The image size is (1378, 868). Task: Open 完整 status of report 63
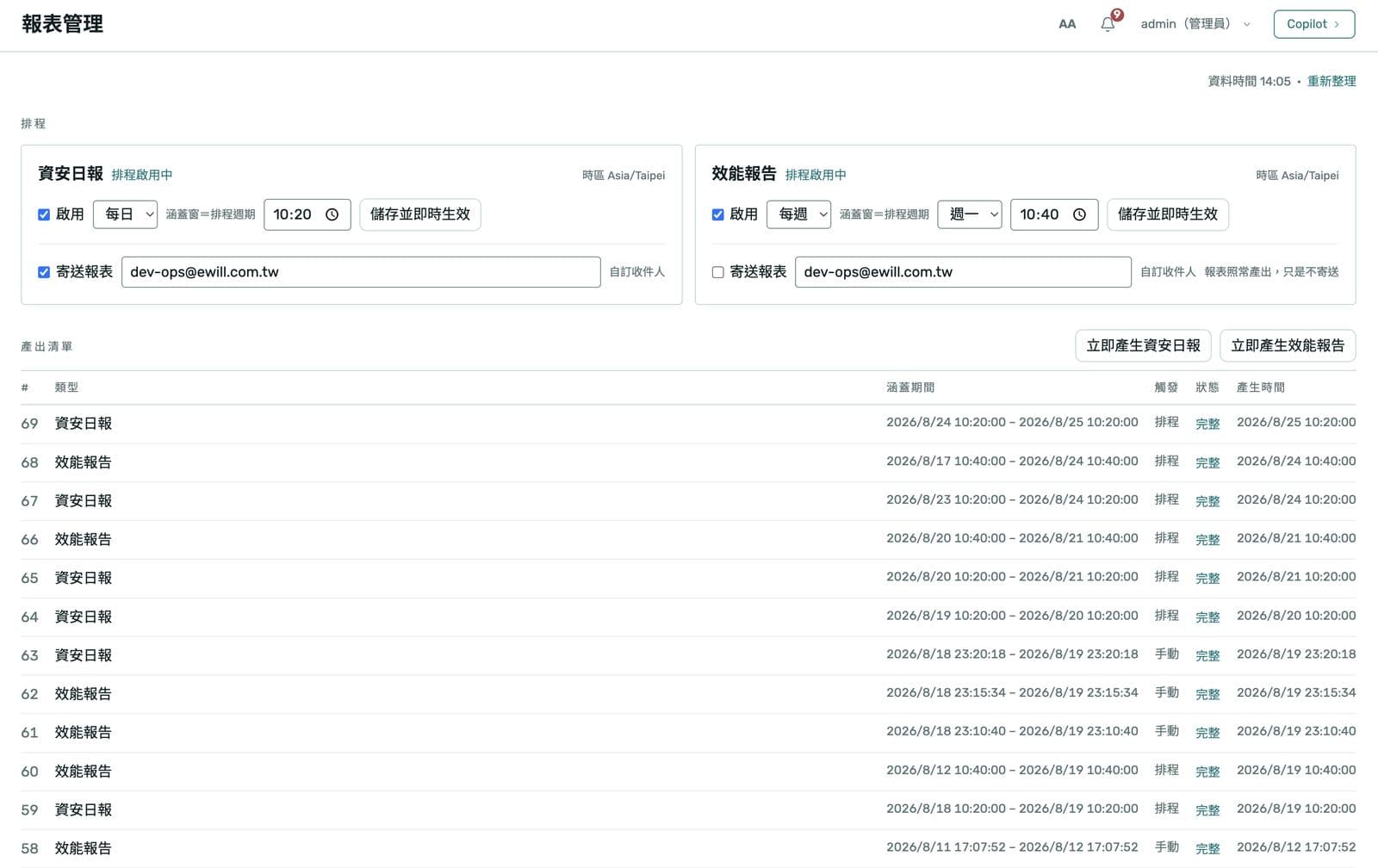(1207, 655)
